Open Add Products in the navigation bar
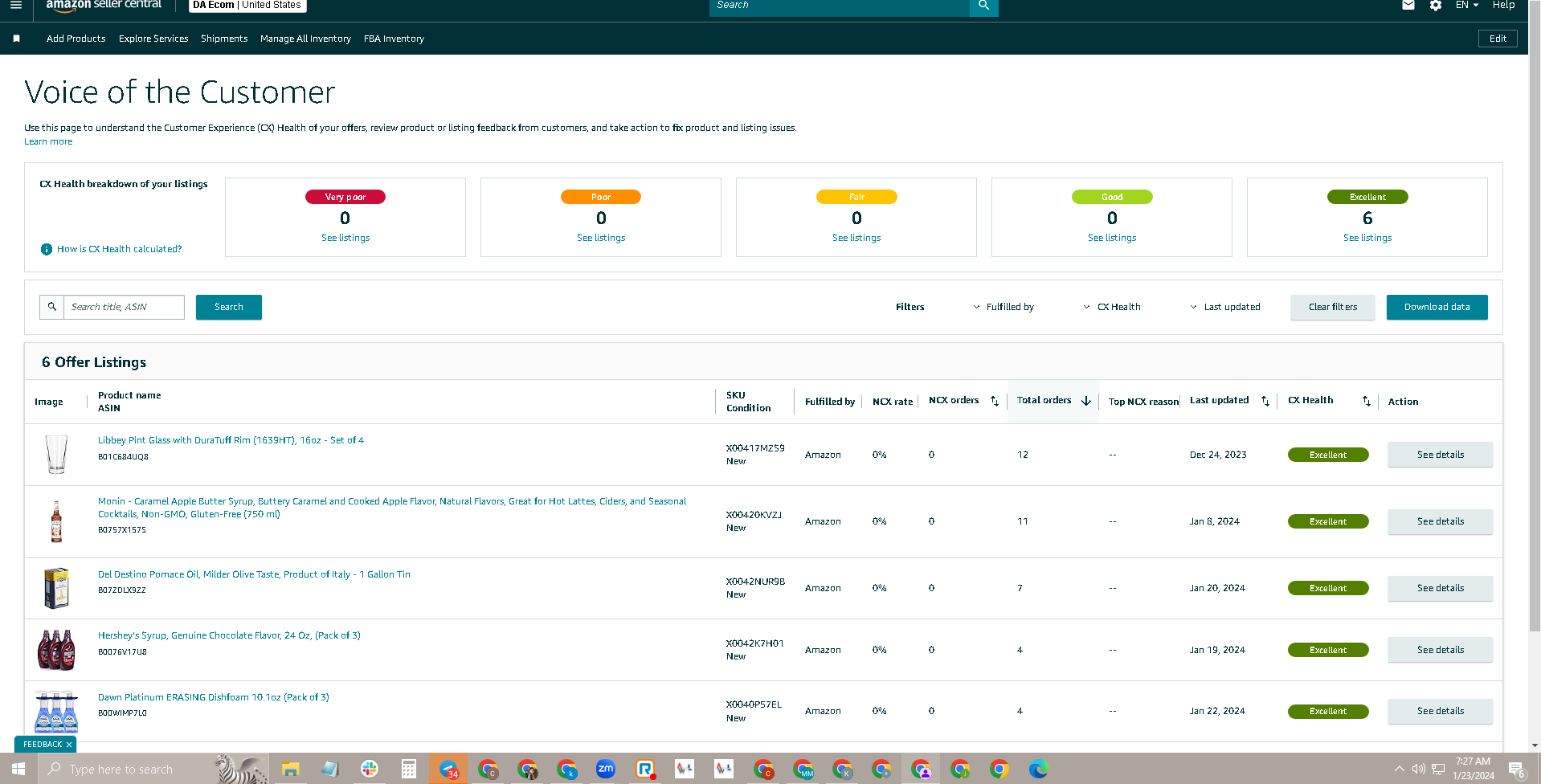The image size is (1541, 784). point(76,39)
